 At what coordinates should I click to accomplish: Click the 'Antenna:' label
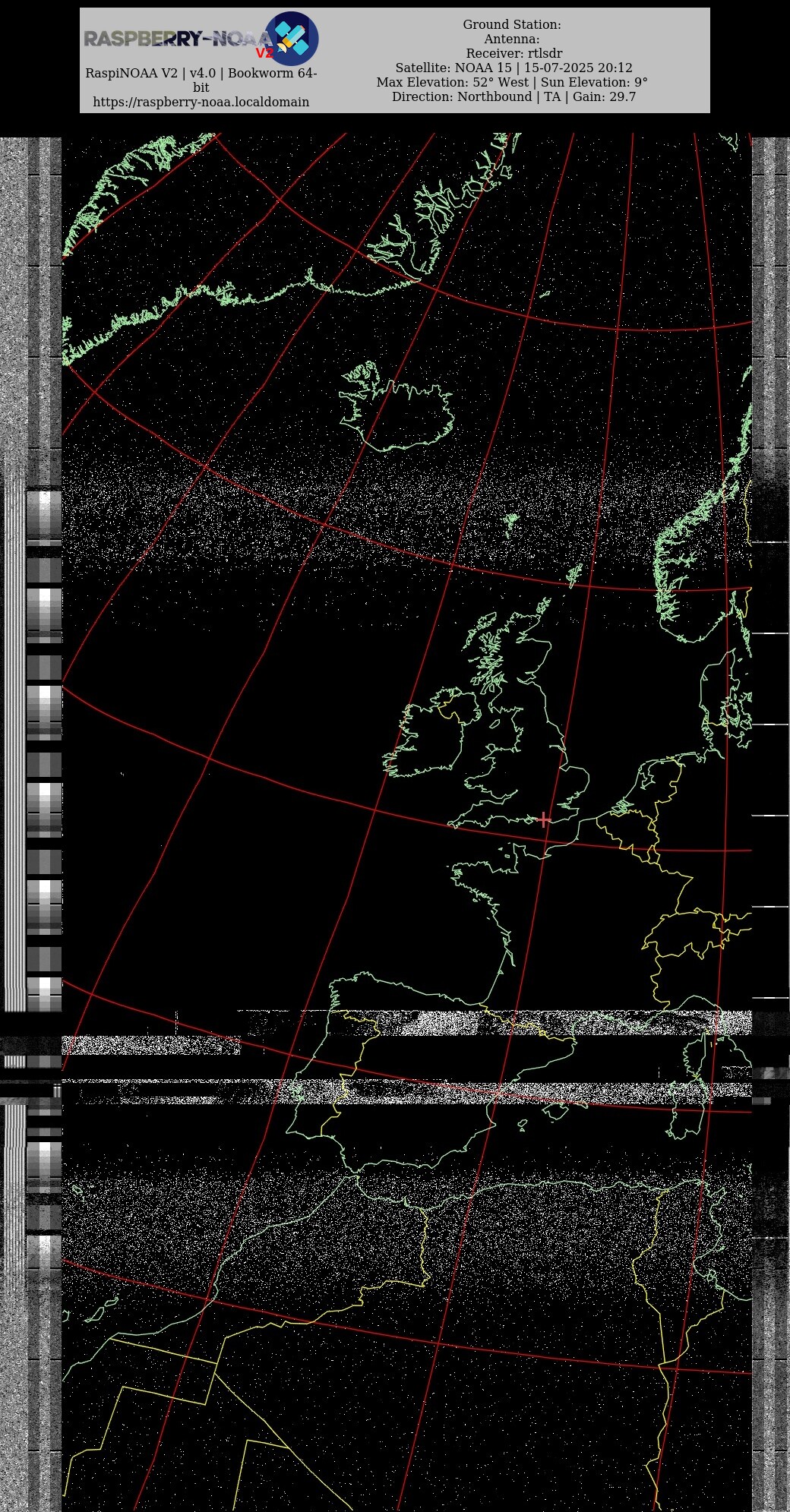[x=512, y=39]
